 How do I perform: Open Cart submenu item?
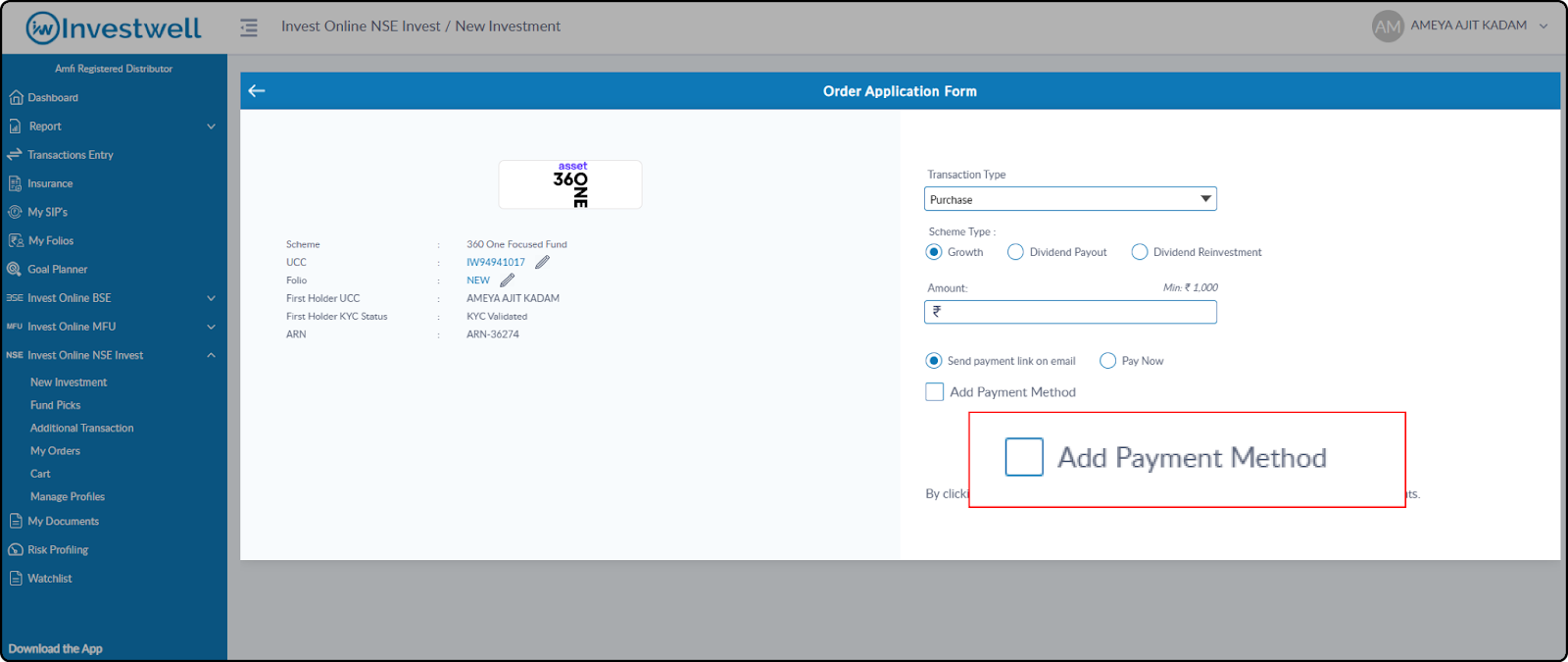pyautogui.click(x=40, y=474)
